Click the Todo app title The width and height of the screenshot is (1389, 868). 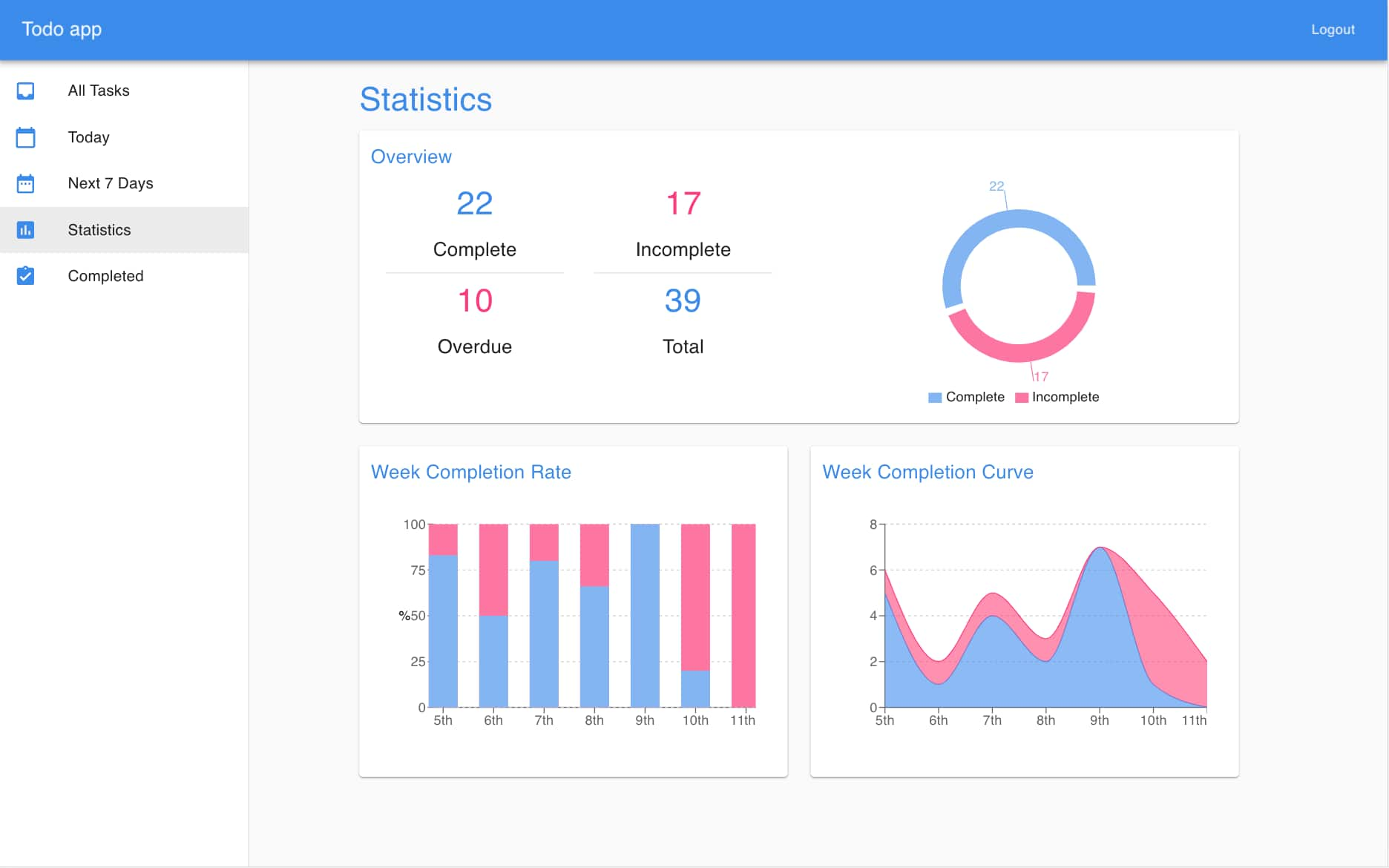[x=62, y=29]
